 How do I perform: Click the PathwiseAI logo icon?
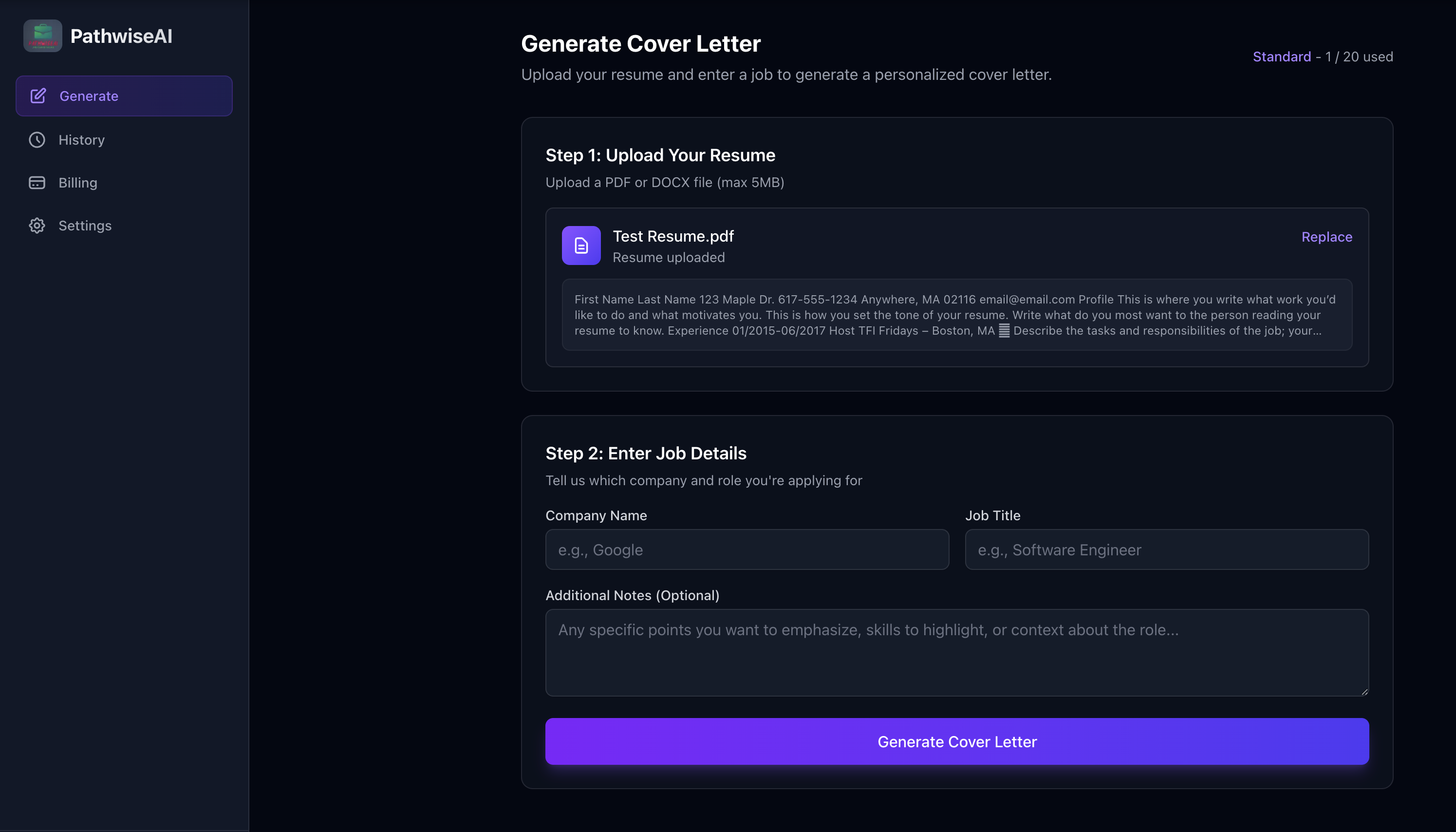43,36
